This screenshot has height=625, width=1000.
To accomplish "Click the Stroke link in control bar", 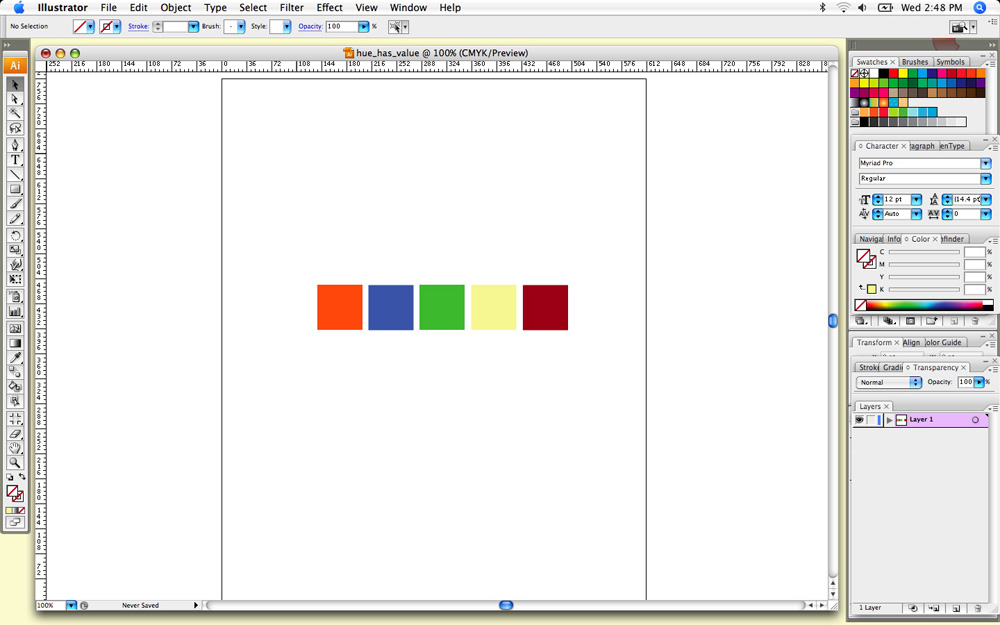I will [138, 27].
